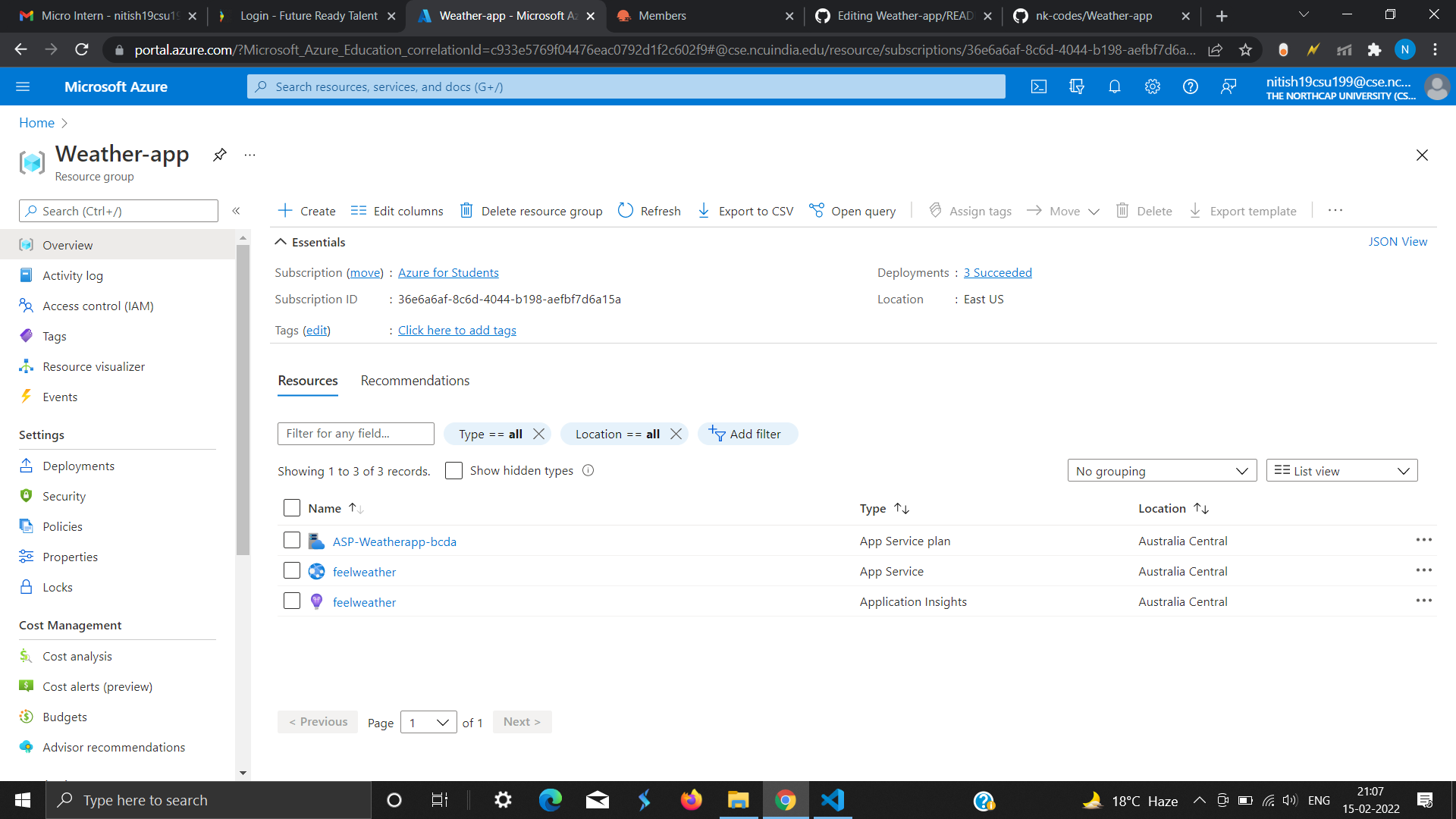Open portal settings gear icon
1456x819 pixels.
1152,87
